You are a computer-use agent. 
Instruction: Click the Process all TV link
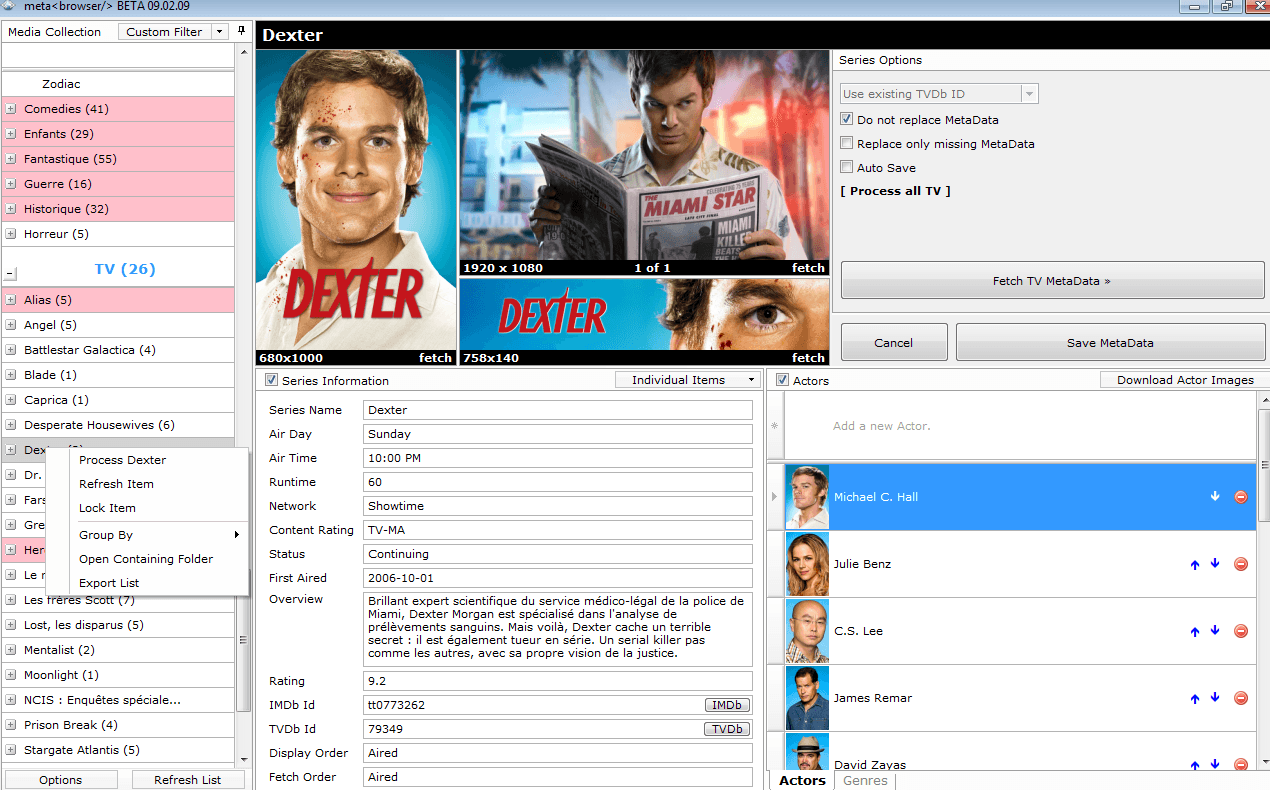click(x=895, y=191)
